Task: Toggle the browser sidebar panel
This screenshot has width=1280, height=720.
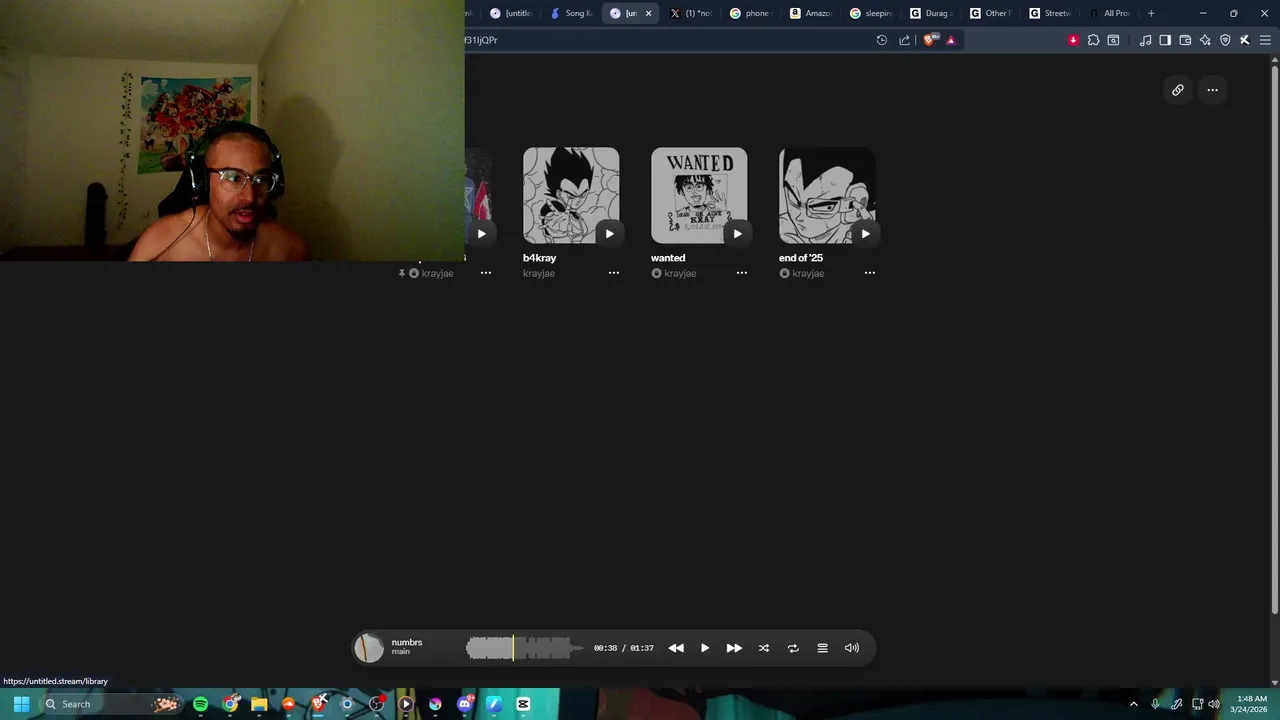Action: click(x=1165, y=40)
